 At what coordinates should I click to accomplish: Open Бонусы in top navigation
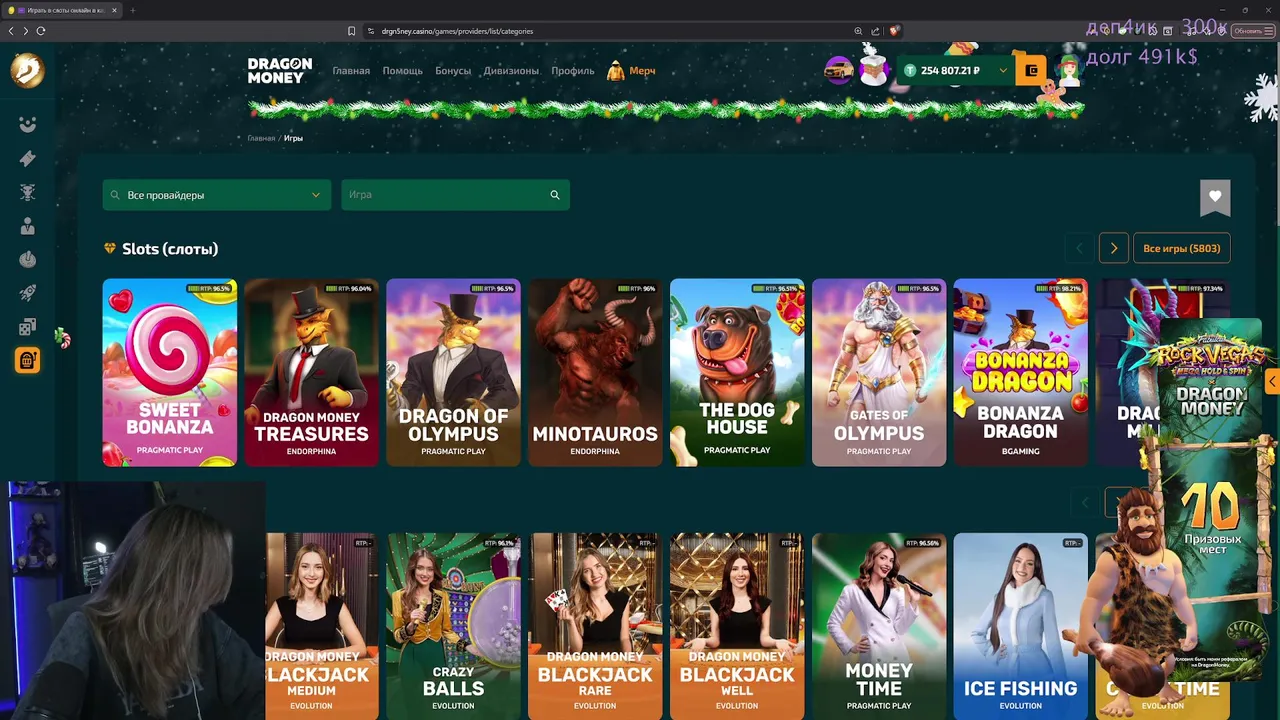(453, 71)
